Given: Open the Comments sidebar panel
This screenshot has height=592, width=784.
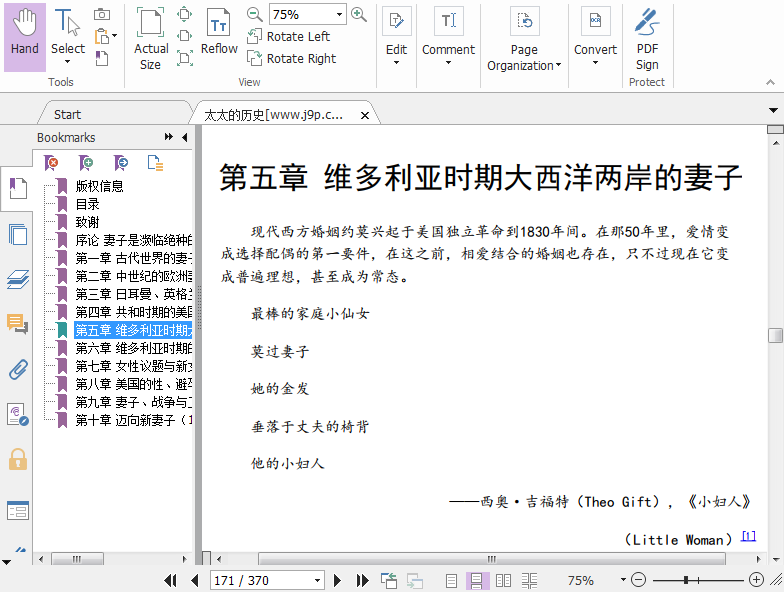Looking at the screenshot, I should point(18,324).
